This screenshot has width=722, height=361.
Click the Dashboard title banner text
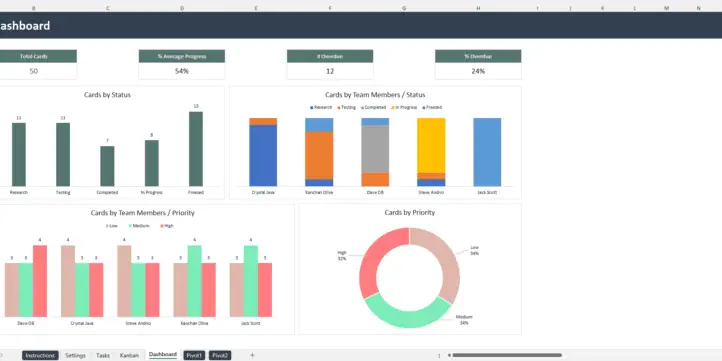pyautogui.click(x=25, y=26)
